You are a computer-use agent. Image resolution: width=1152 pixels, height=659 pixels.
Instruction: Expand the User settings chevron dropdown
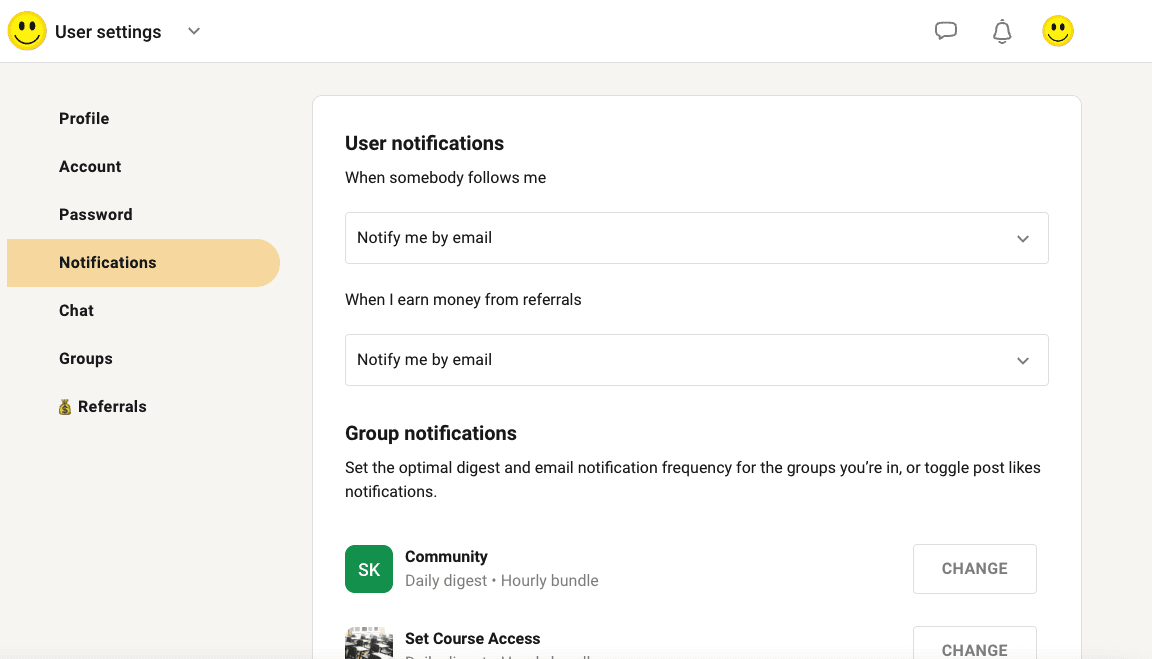point(194,31)
